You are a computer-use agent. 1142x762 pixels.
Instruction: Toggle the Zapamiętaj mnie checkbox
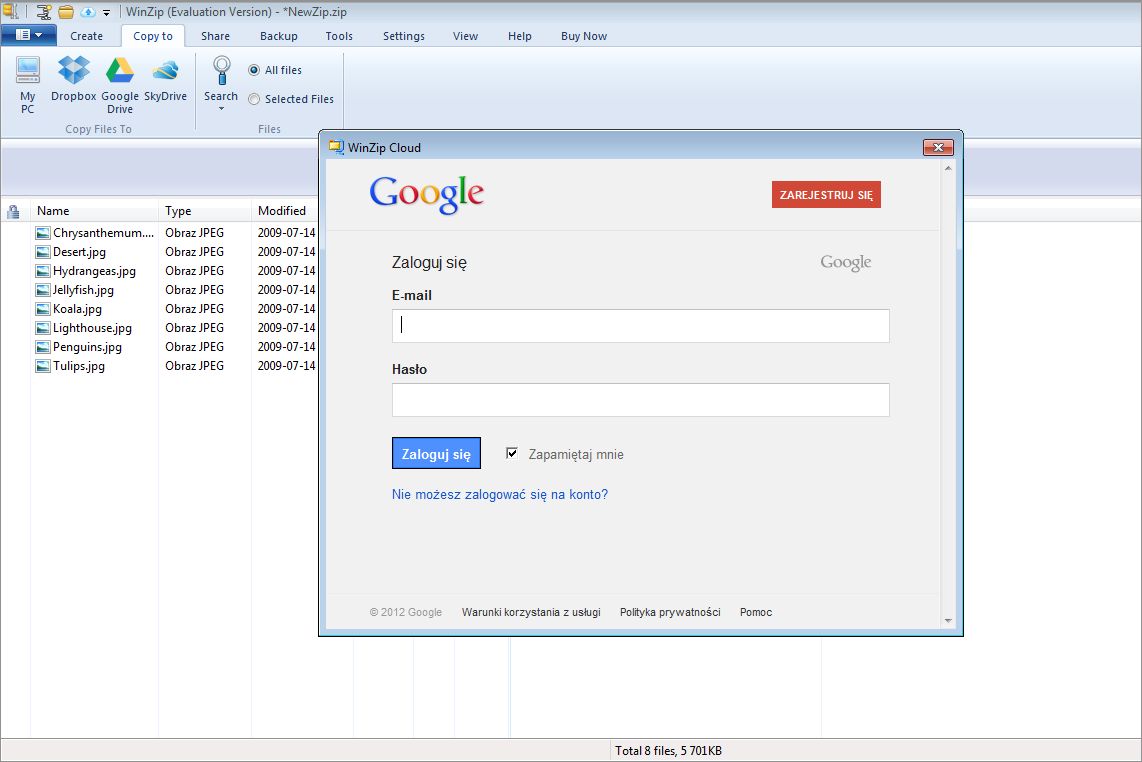(x=512, y=453)
